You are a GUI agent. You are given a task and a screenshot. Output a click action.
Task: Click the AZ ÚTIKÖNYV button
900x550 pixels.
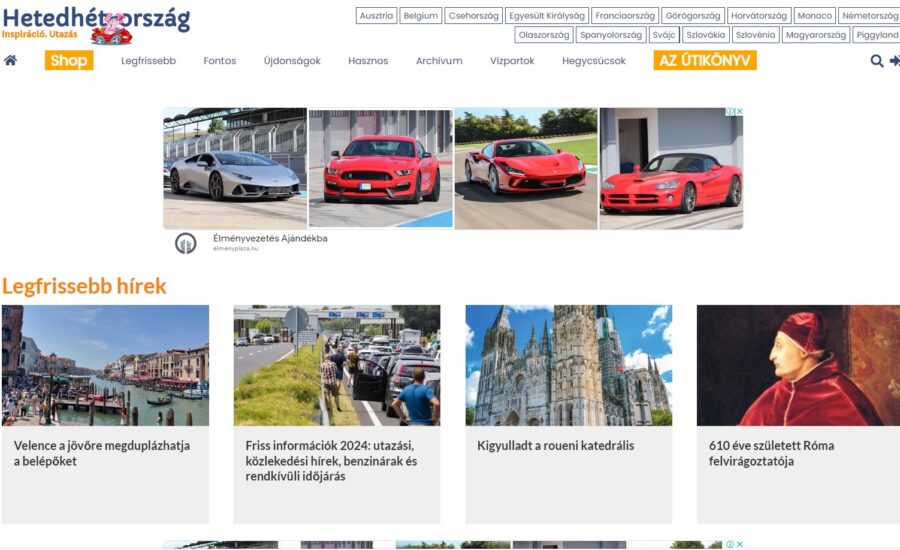coord(705,60)
